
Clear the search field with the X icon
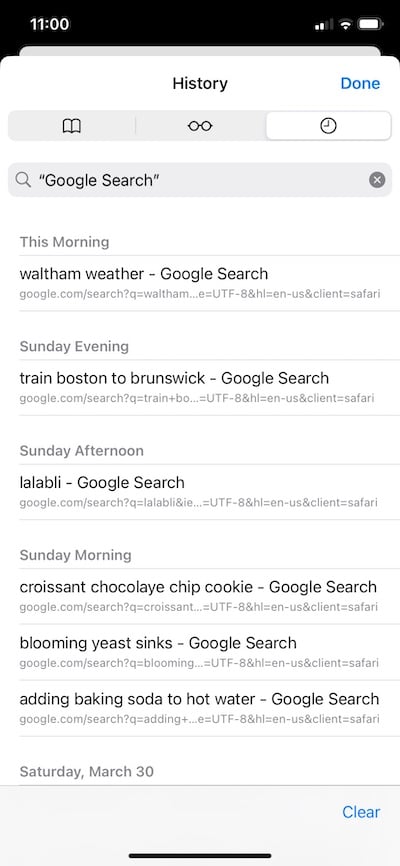point(377,180)
